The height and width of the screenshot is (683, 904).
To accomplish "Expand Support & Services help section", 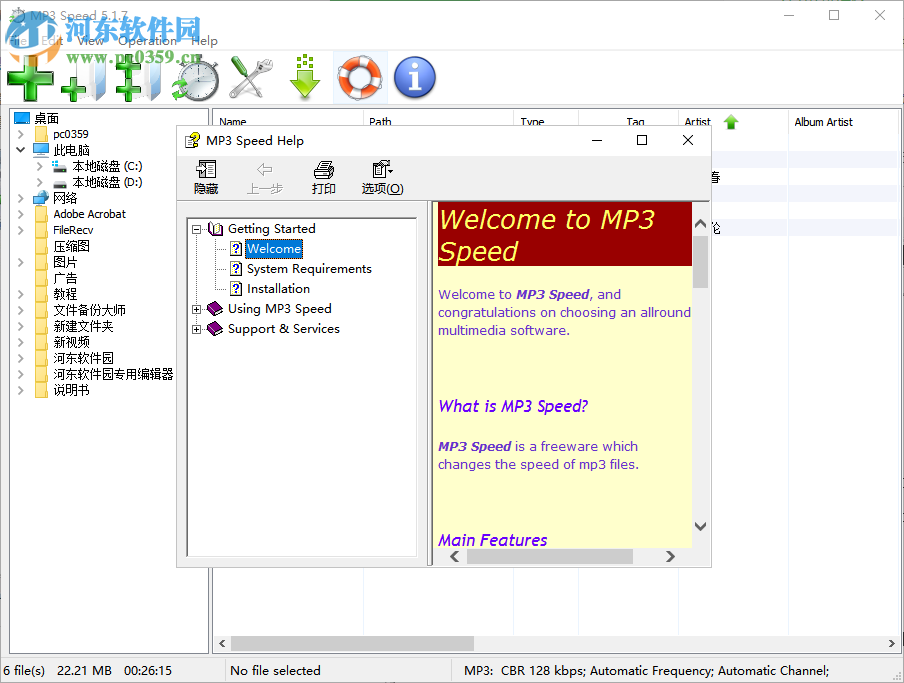I will 196,328.
